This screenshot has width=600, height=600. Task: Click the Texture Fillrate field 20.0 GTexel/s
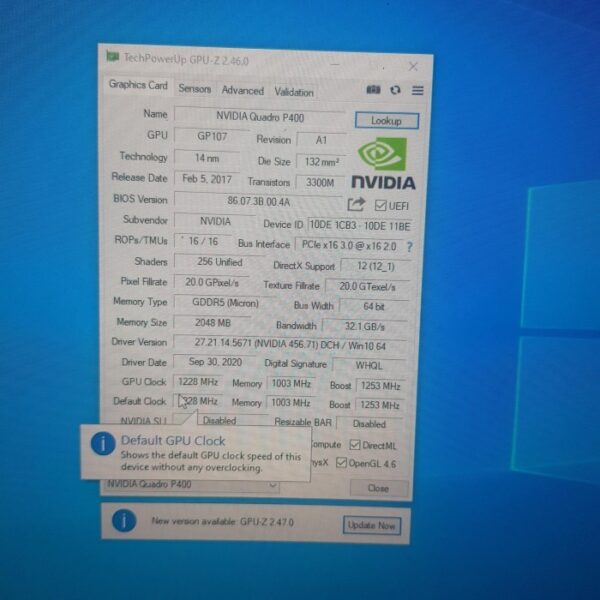[367, 286]
